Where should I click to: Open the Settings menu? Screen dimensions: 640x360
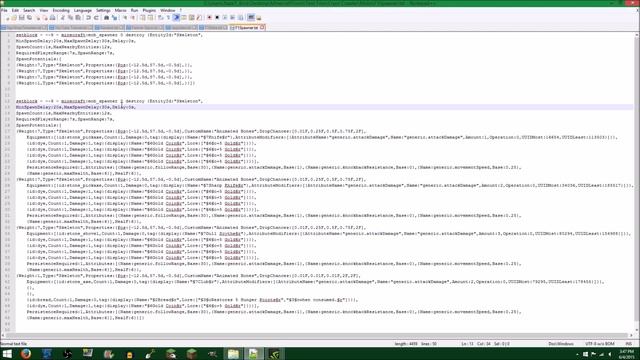click(x=103, y=10)
